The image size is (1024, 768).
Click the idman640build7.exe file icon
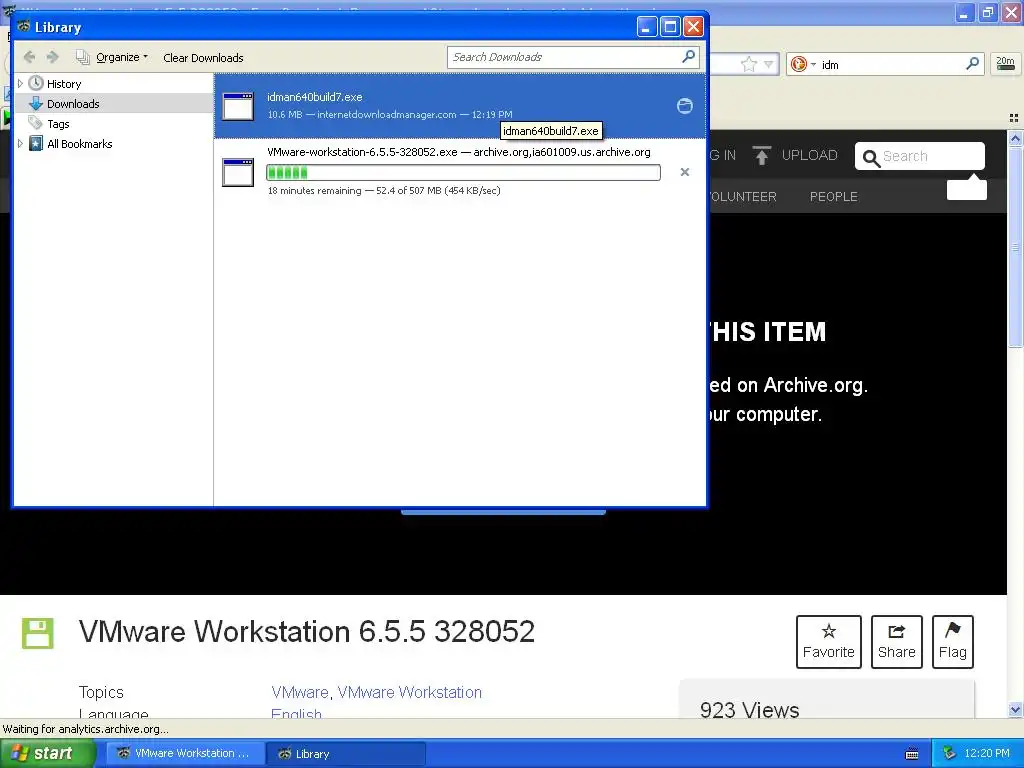pos(238,106)
